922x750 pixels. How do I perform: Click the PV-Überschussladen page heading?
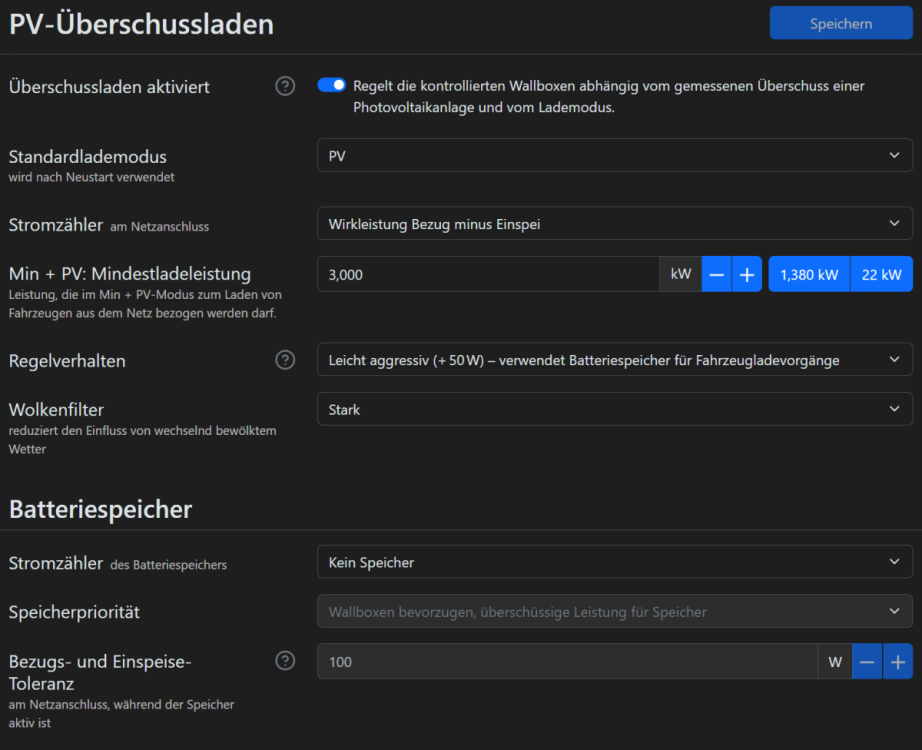[142, 24]
